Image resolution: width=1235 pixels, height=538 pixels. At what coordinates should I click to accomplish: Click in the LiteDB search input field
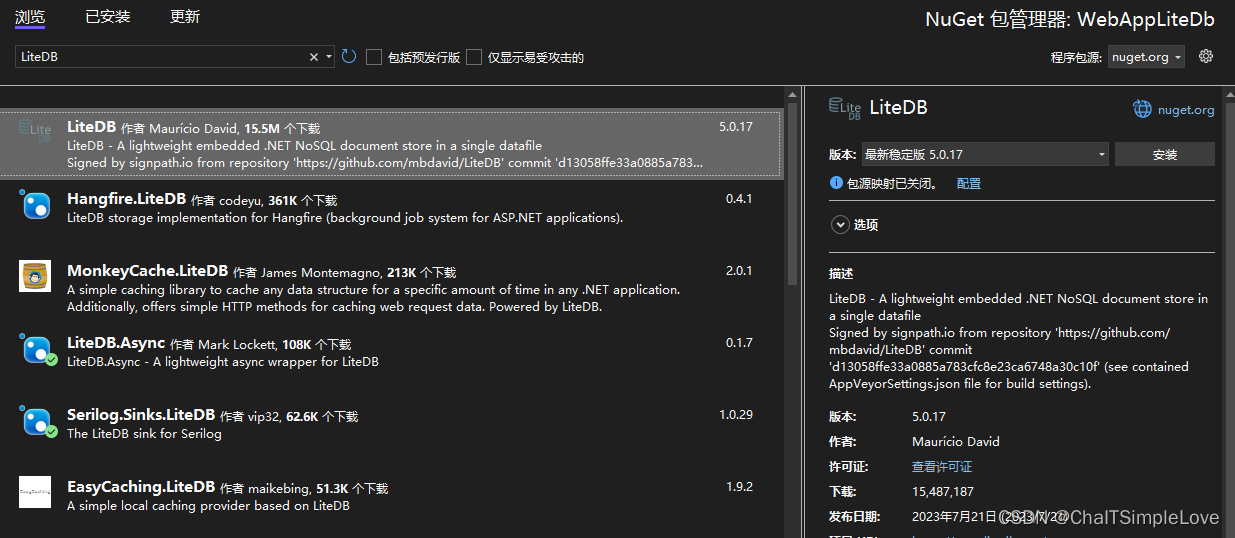[163, 57]
